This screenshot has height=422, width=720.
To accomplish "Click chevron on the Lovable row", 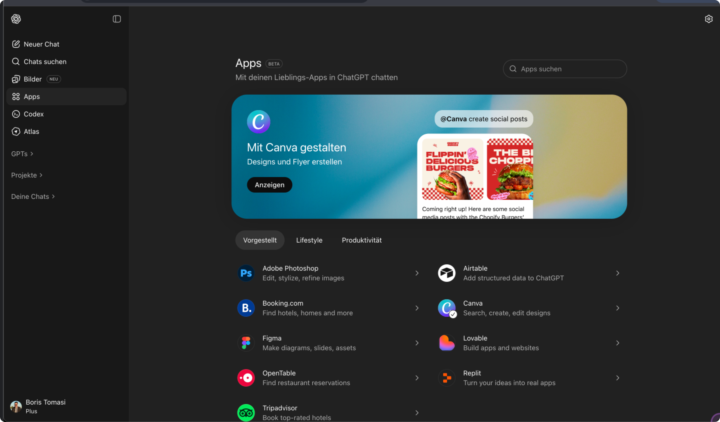I will pyautogui.click(x=618, y=343).
